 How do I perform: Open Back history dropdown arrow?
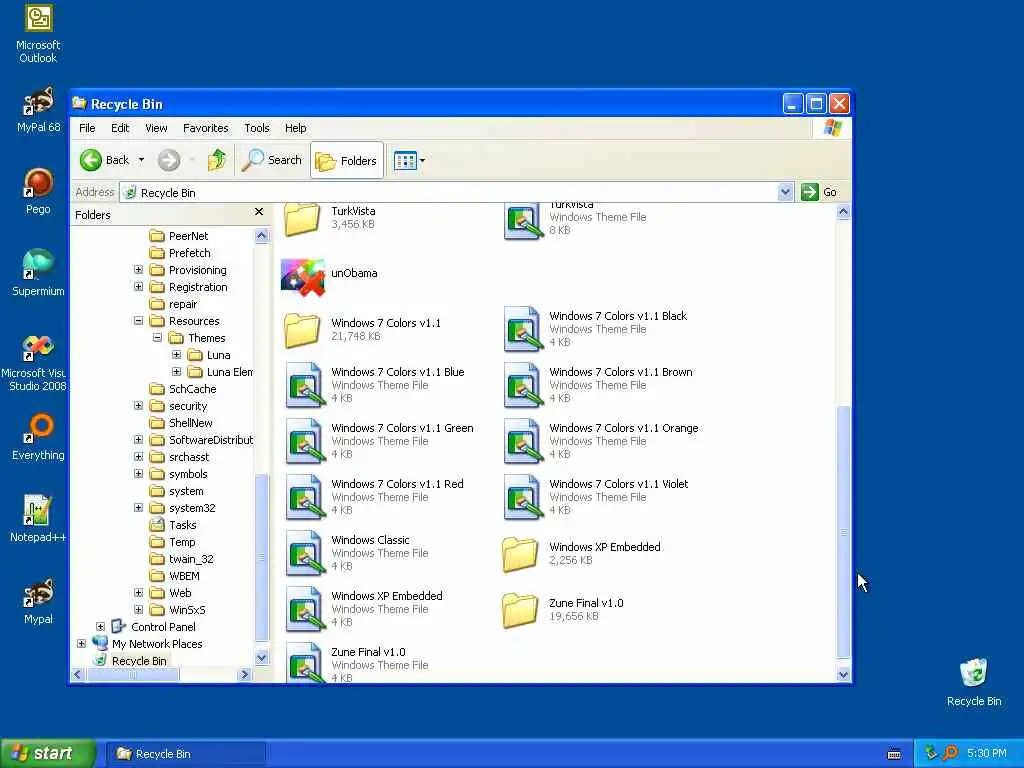(x=141, y=160)
